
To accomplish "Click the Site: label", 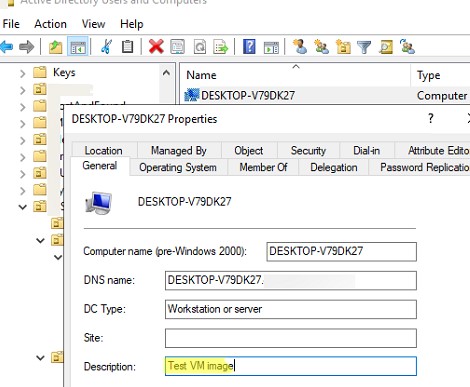I will (x=94, y=338).
